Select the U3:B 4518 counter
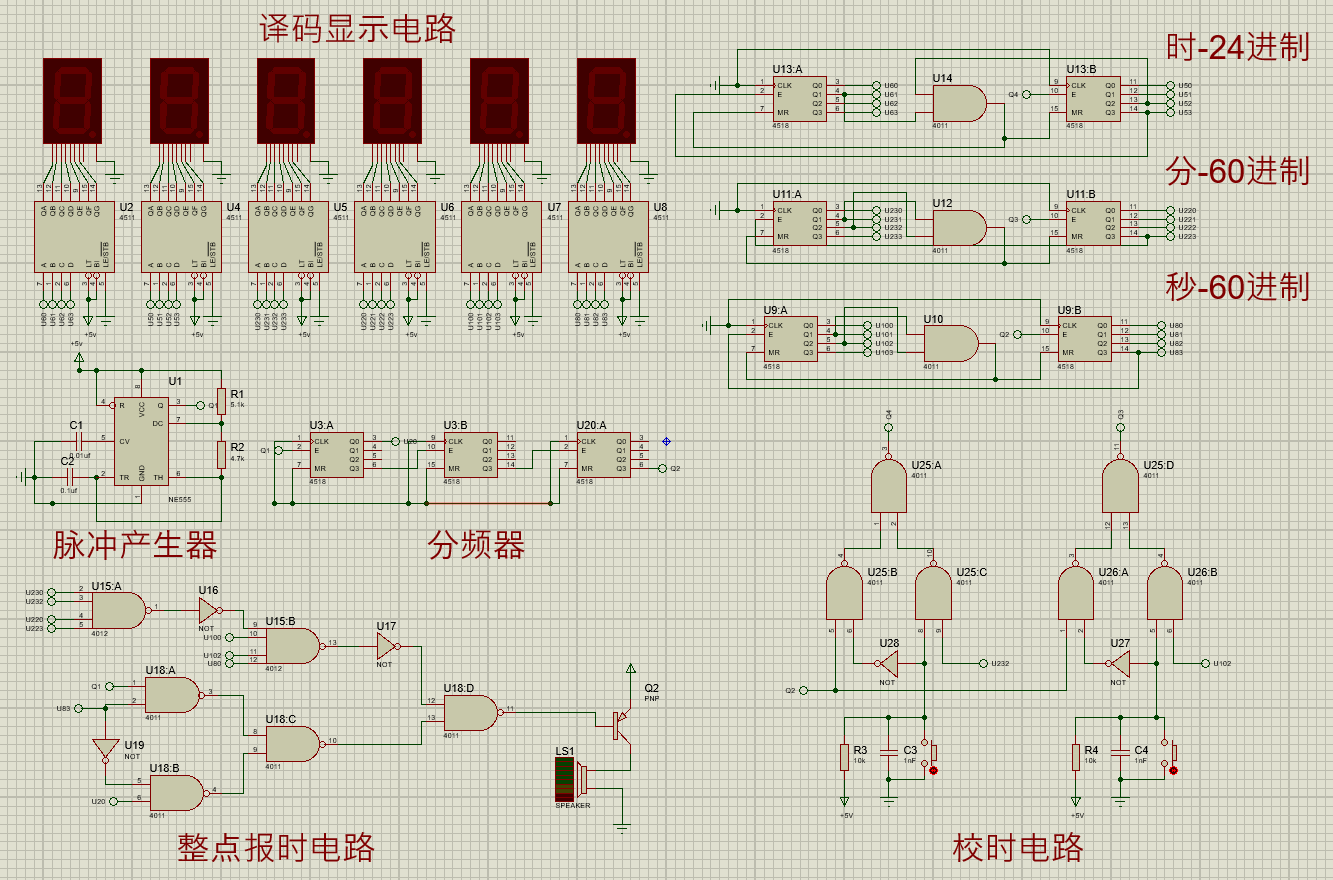 pos(470,455)
